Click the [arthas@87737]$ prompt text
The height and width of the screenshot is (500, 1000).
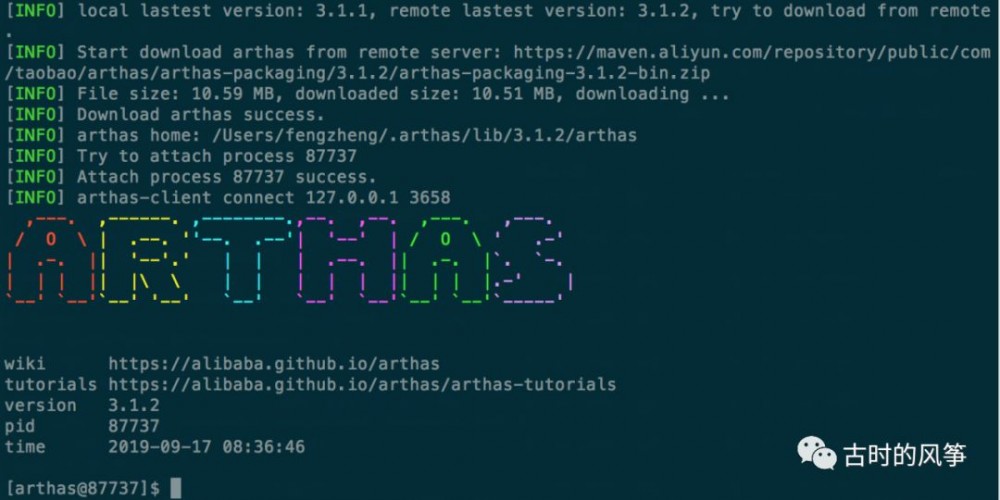pos(82,489)
